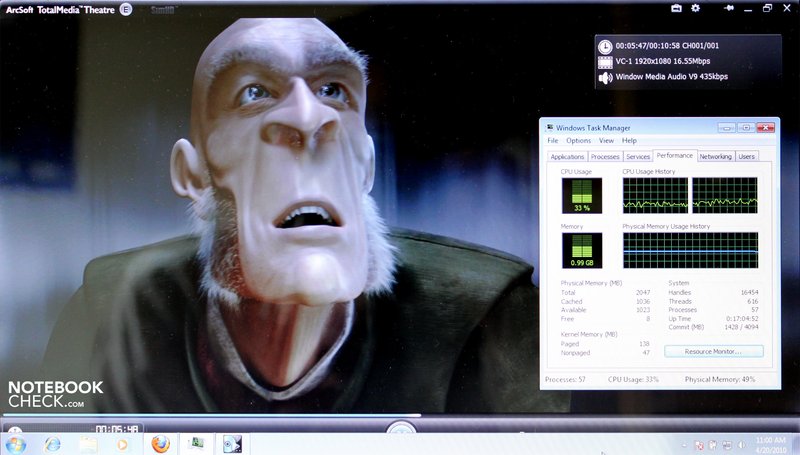Click the CPU Usage gauge showing 33 %
Screen dimensions: 800x455
tap(582, 195)
